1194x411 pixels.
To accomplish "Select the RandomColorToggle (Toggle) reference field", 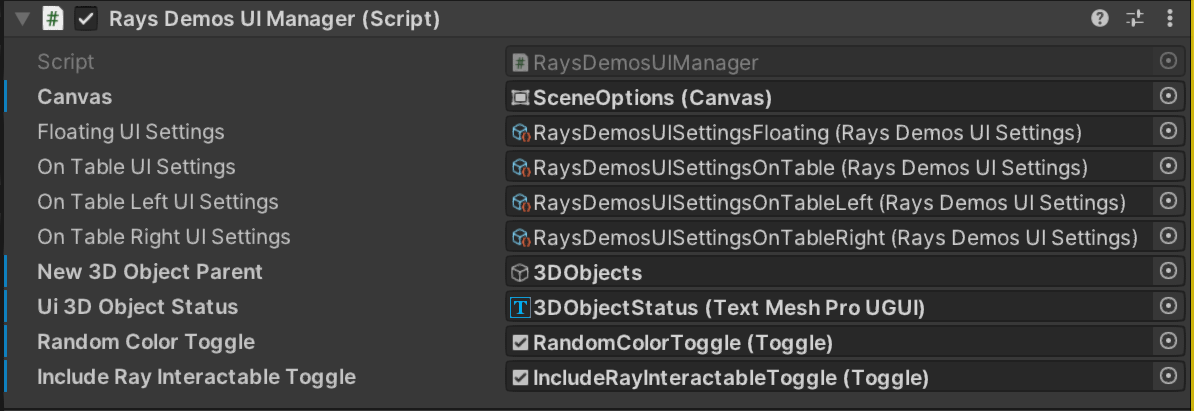I will tap(829, 342).
